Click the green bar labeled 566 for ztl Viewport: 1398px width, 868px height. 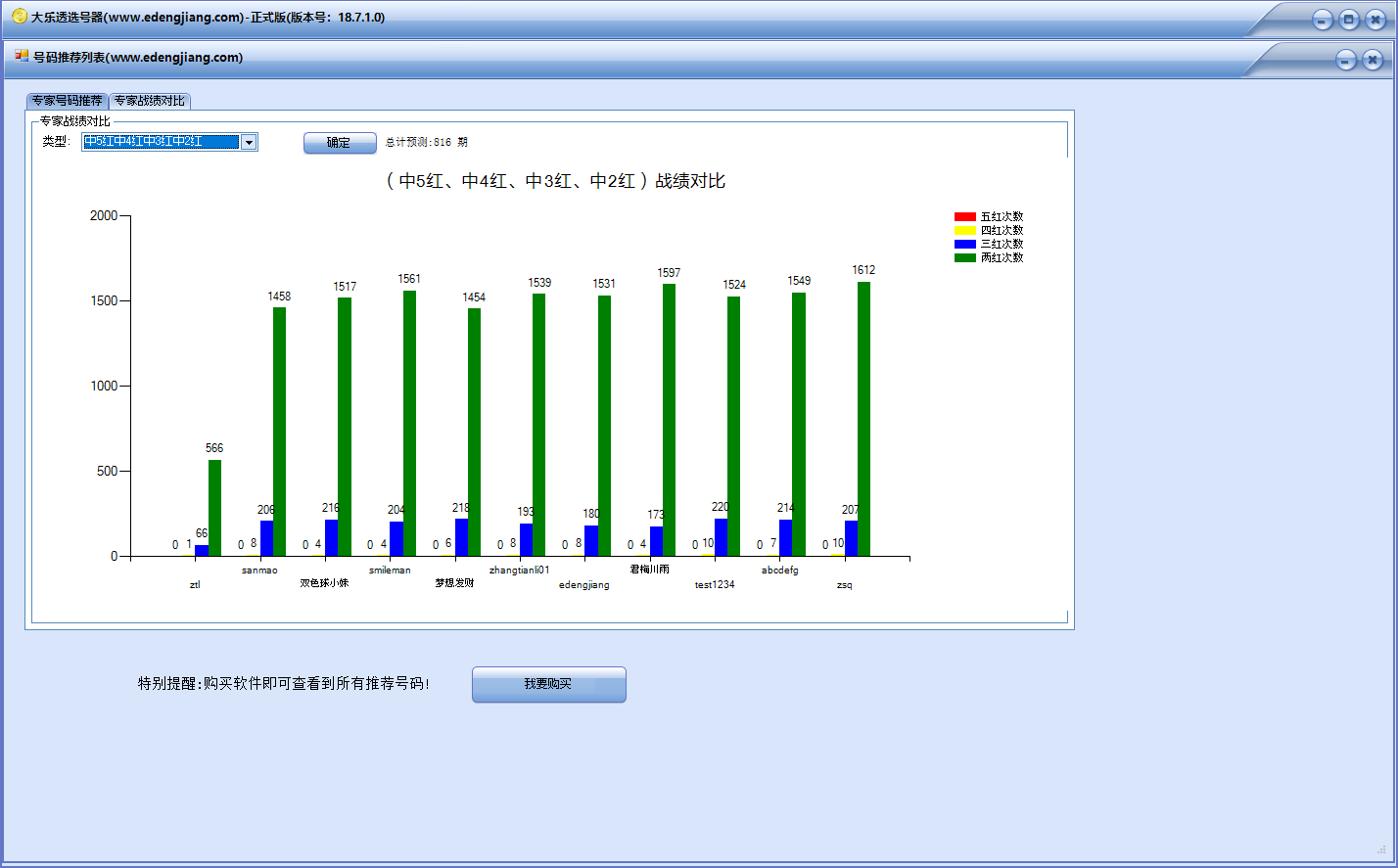pyautogui.click(x=214, y=508)
